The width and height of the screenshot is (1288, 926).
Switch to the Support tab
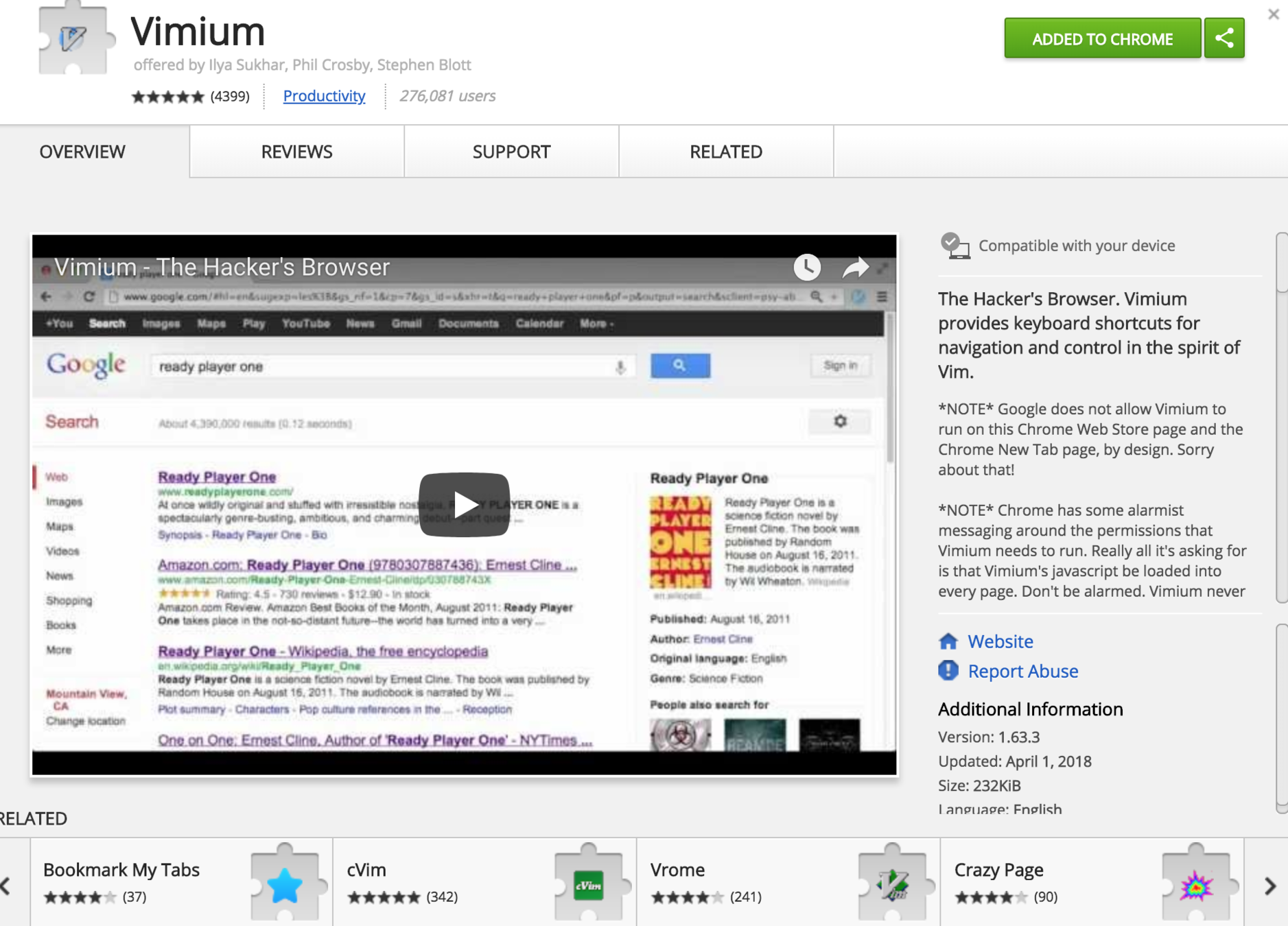pyautogui.click(x=511, y=152)
